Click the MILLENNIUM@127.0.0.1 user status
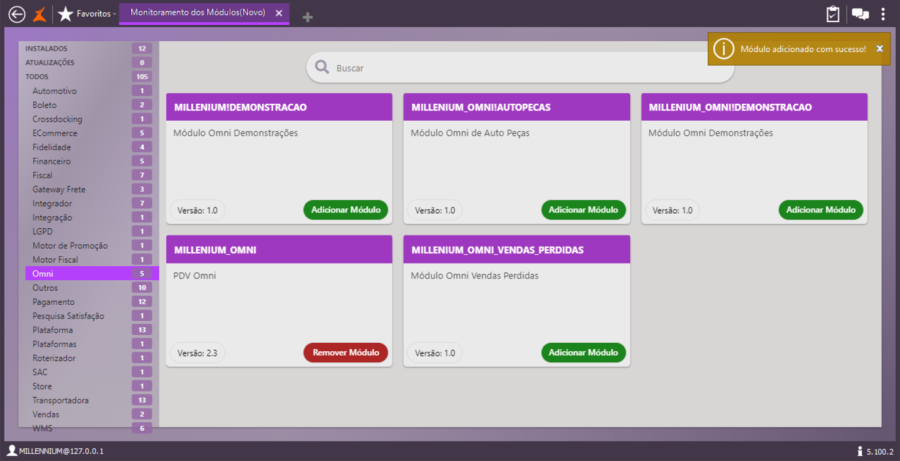The height and width of the screenshot is (461, 900). 61,451
